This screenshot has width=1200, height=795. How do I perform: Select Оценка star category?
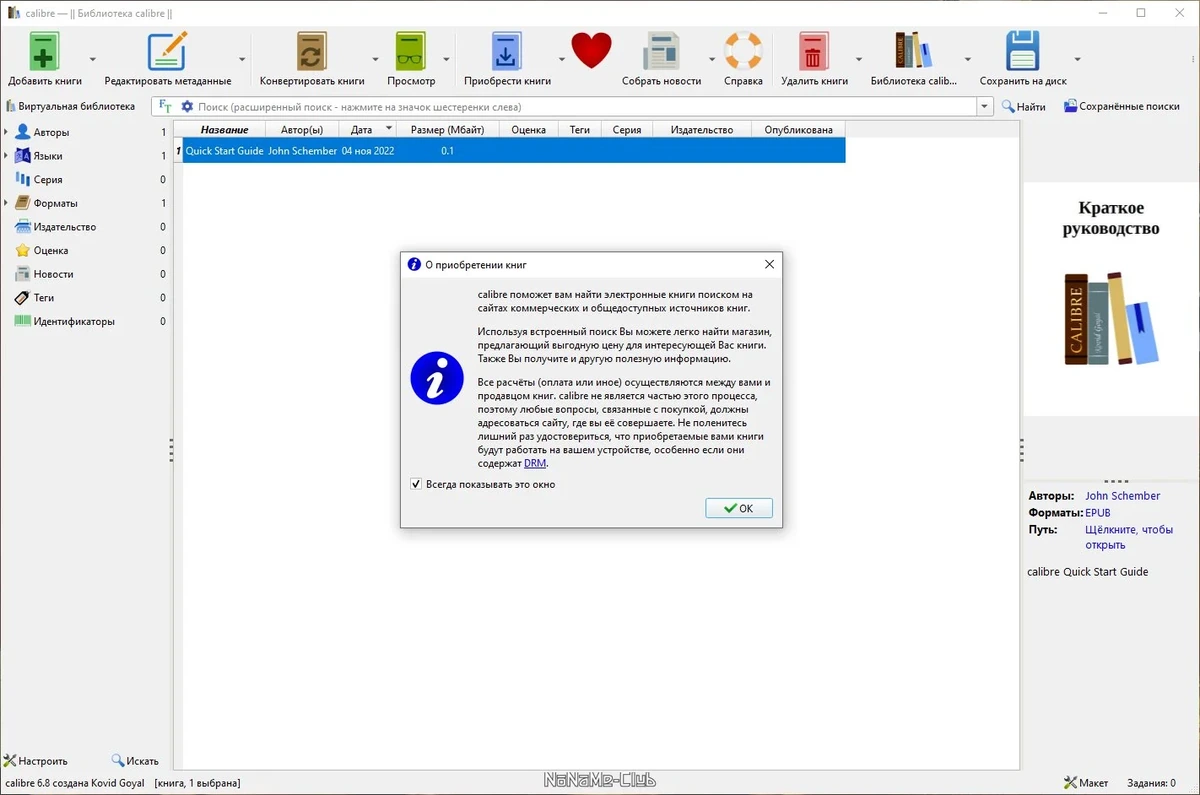click(50, 250)
